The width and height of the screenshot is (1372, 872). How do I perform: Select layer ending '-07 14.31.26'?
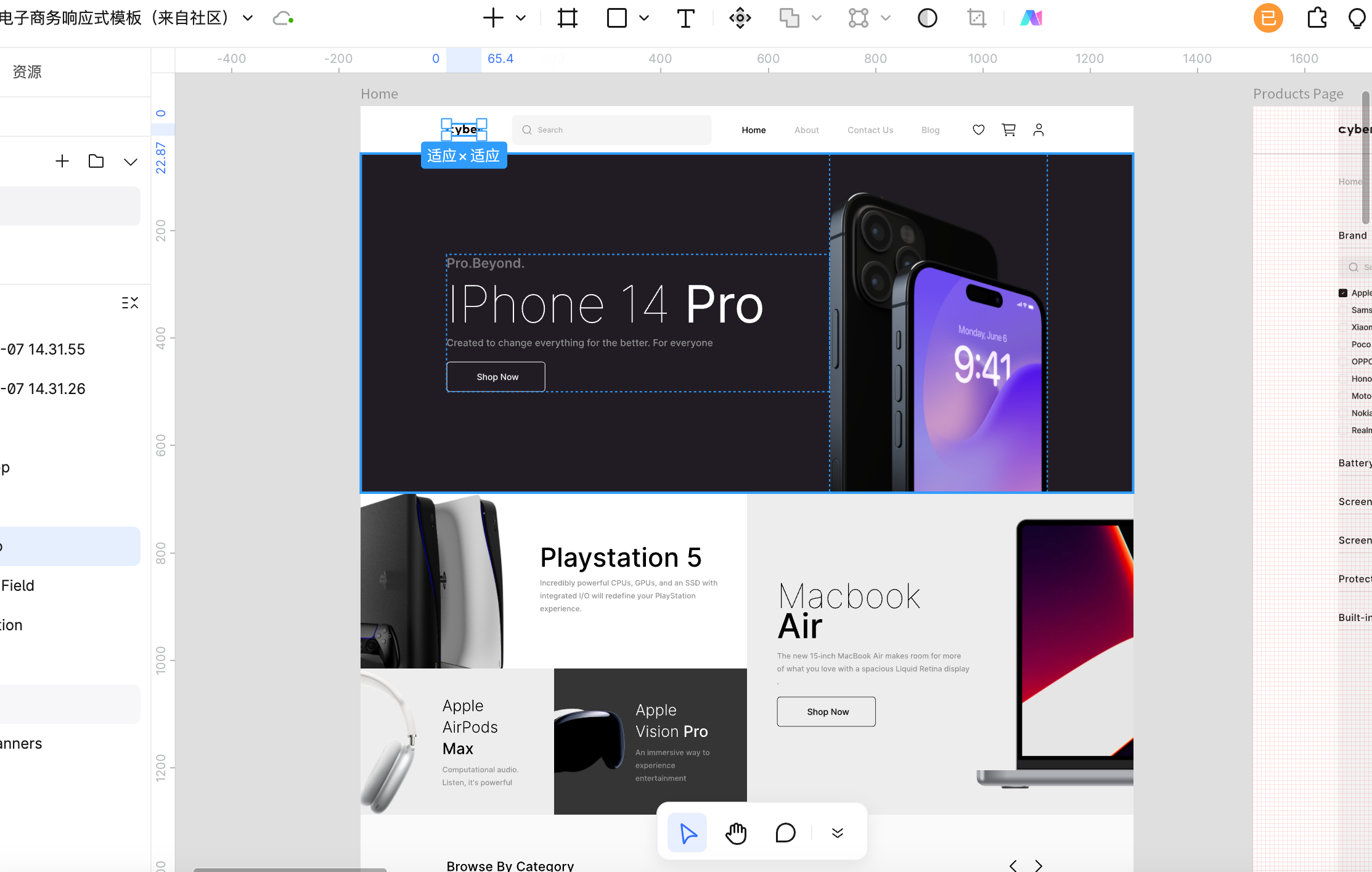tap(43, 389)
